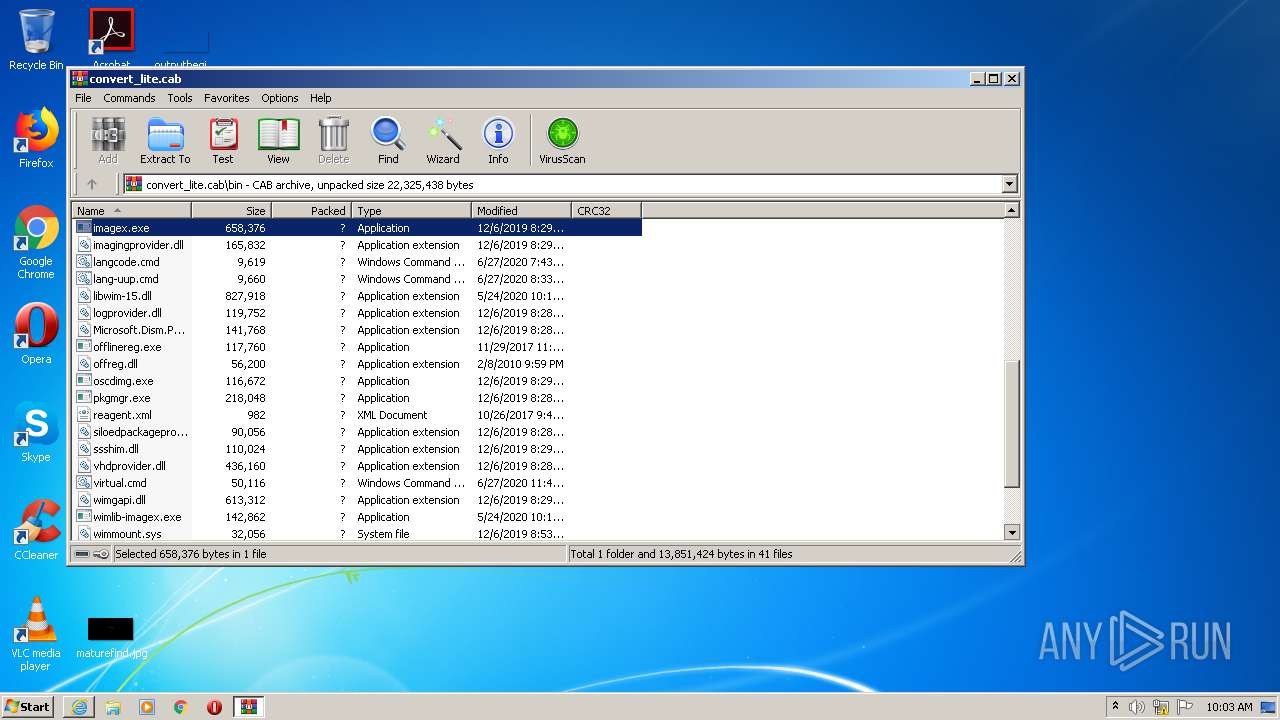Viewport: 1280px width, 720px height.
Task: Open the Commands menu
Action: (129, 98)
